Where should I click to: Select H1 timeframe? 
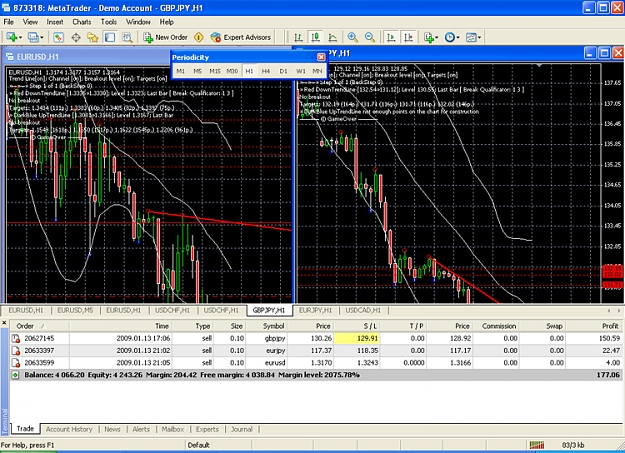tap(249, 71)
